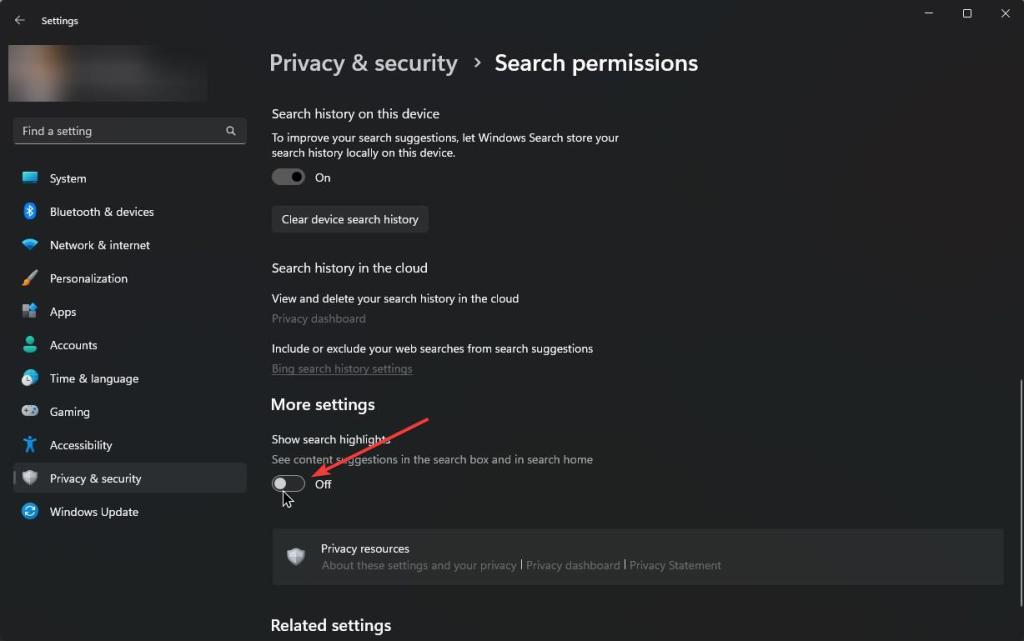1024x641 pixels.
Task: Click the Accessibility figure icon
Action: 30,445
